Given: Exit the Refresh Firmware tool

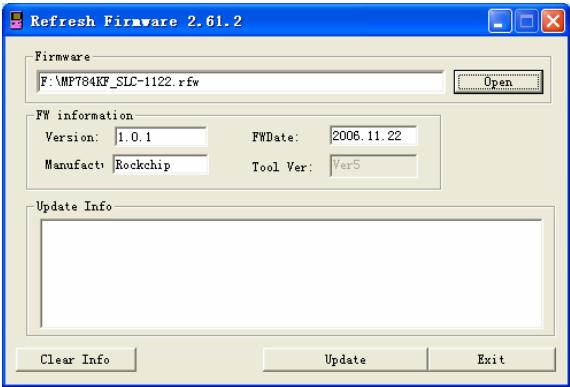Looking at the screenshot, I should (491, 360).
